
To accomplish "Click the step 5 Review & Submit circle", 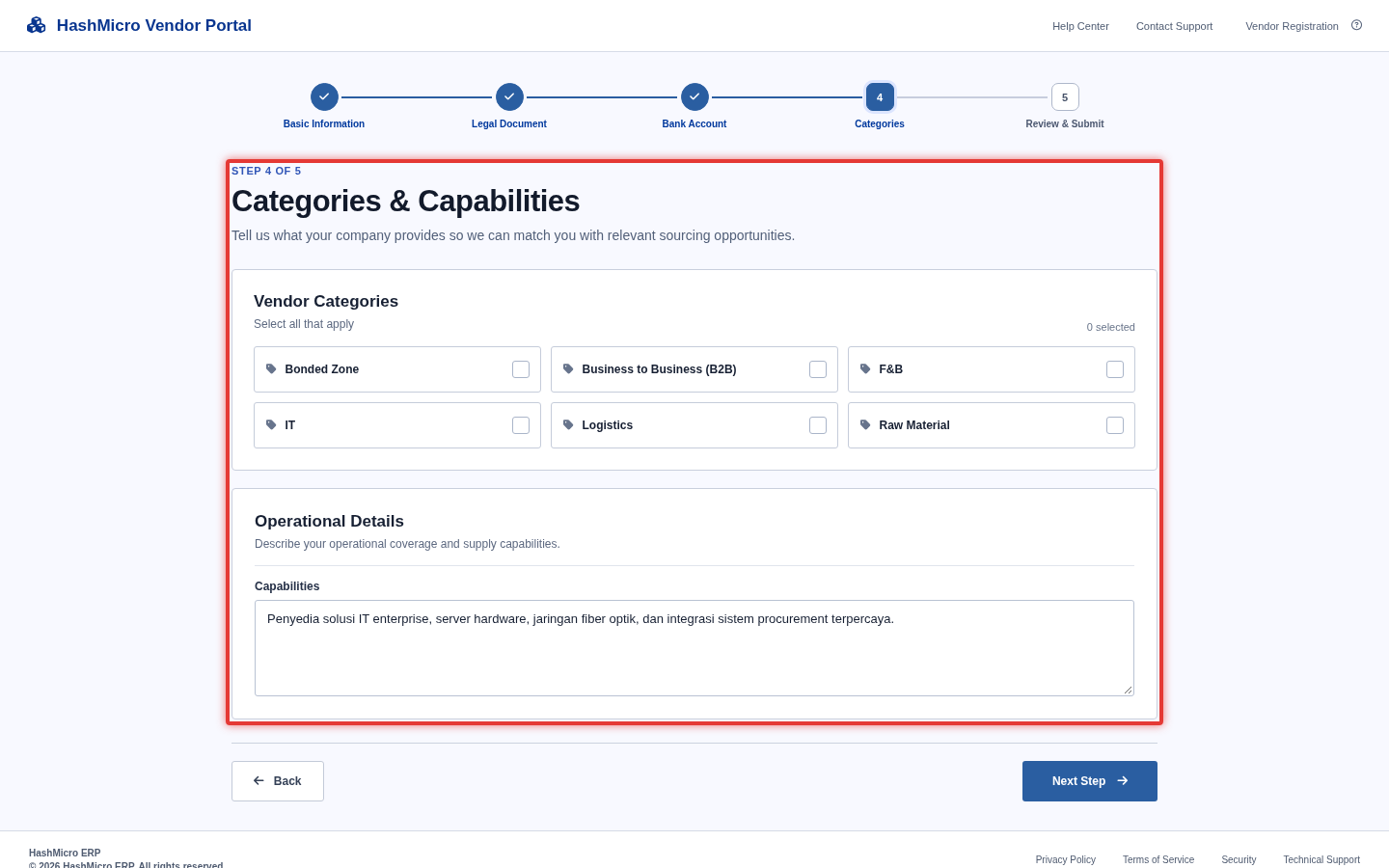I will 1065,96.
